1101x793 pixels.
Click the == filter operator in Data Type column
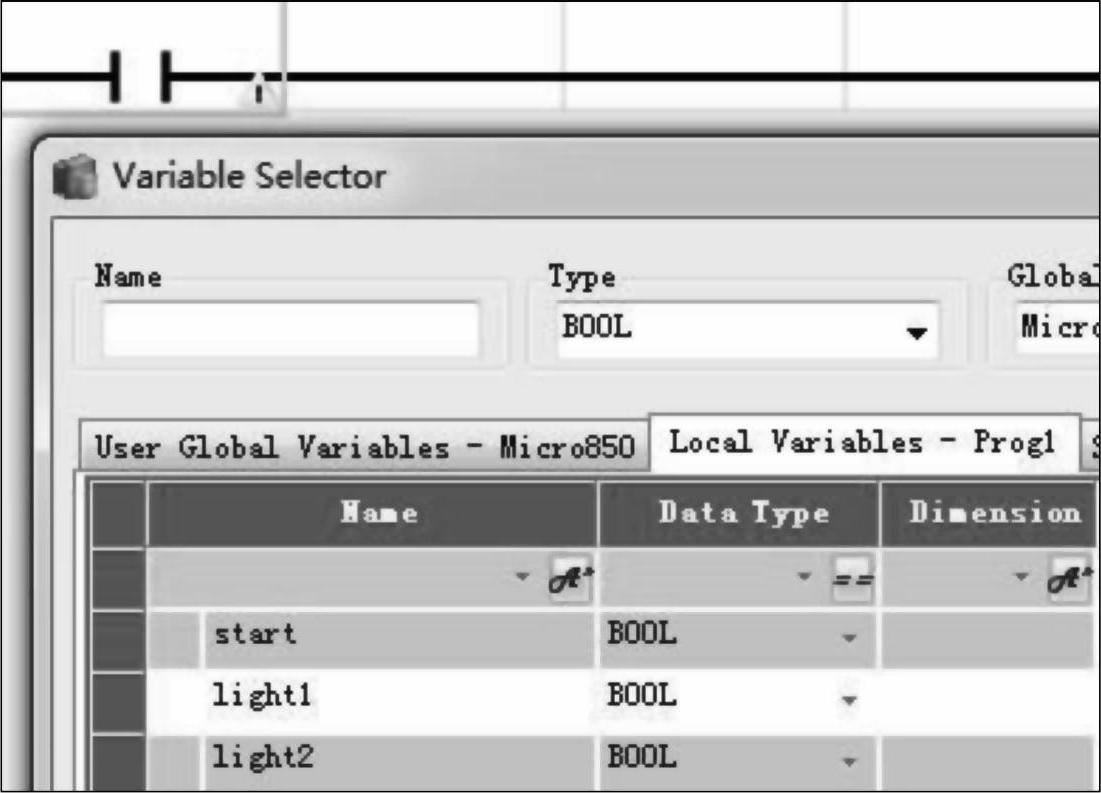854,581
